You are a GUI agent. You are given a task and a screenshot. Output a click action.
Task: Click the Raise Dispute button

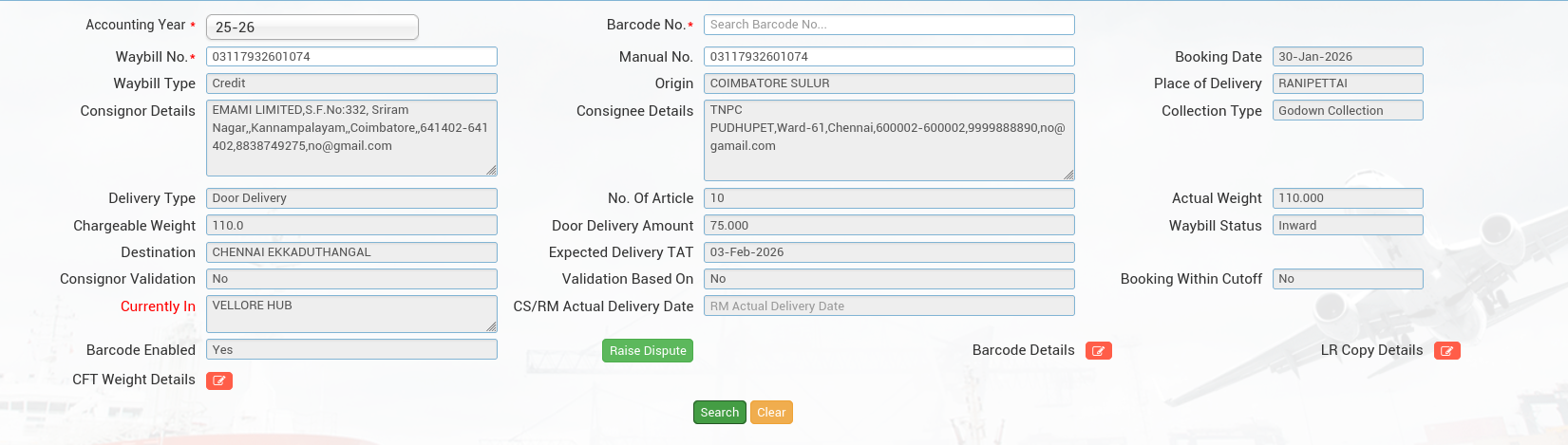[x=648, y=351]
